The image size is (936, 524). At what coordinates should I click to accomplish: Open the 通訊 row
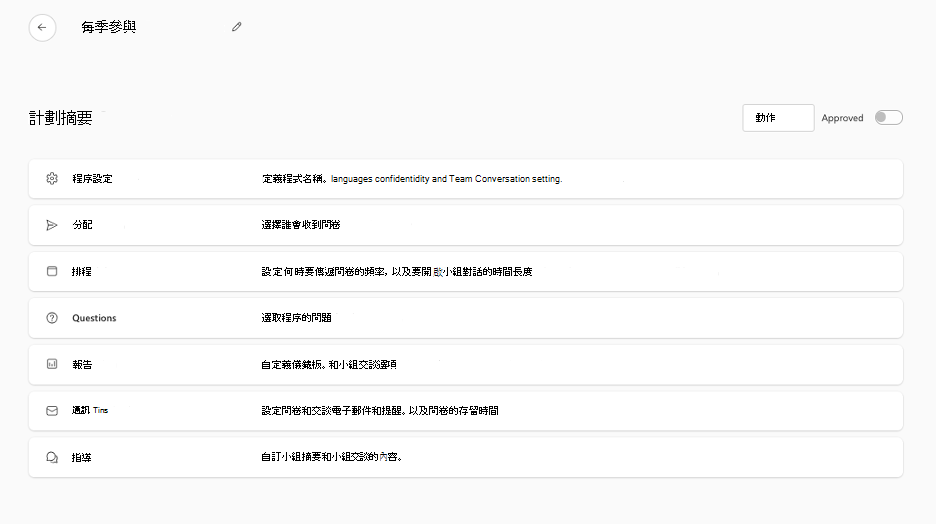coord(466,411)
